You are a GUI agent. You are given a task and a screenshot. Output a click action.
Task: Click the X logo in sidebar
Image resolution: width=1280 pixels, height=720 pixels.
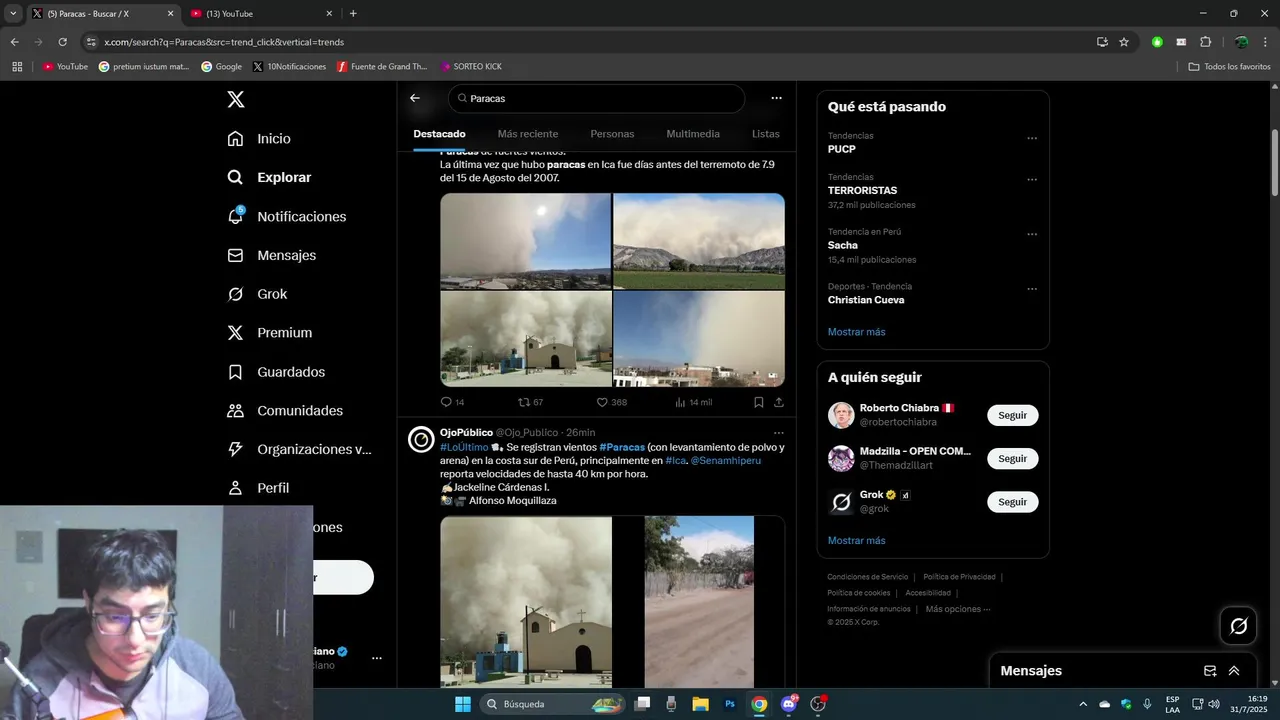tap(235, 99)
